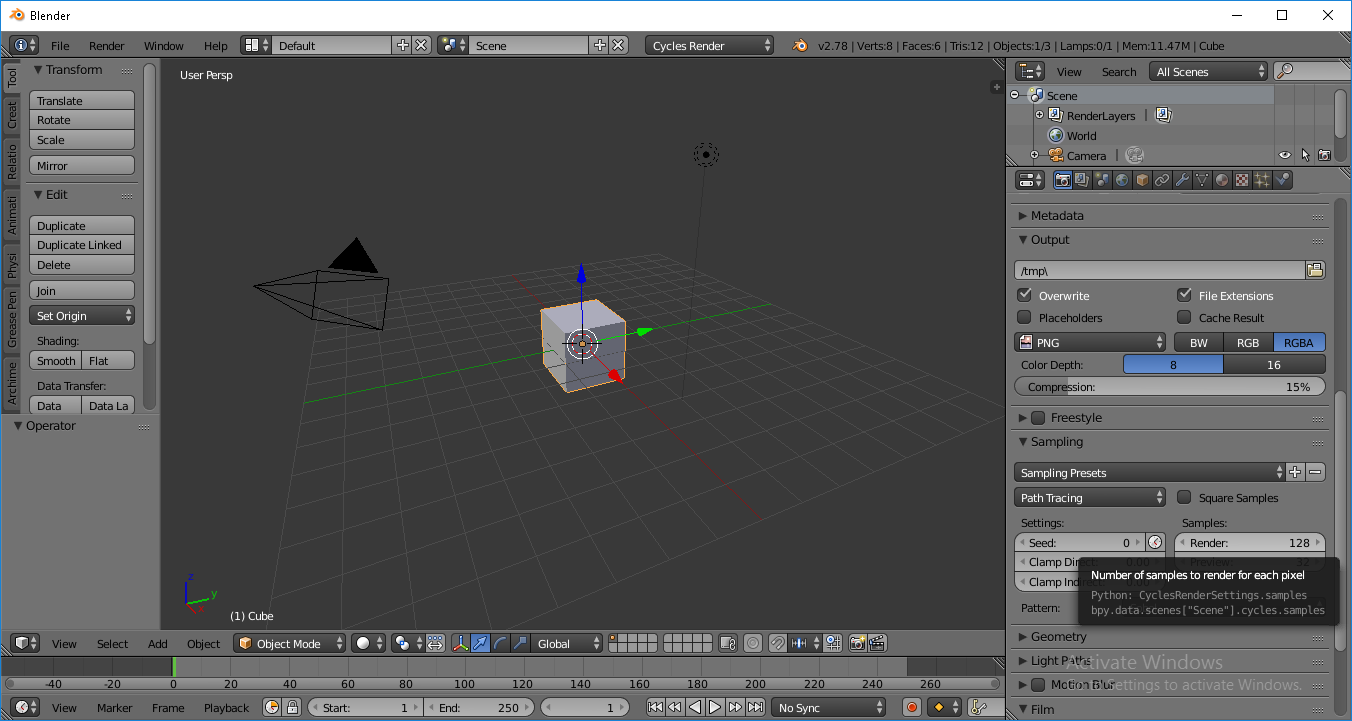The image size is (1352, 721).
Task: Select the scale manipulator icon
Action: [x=520, y=643]
